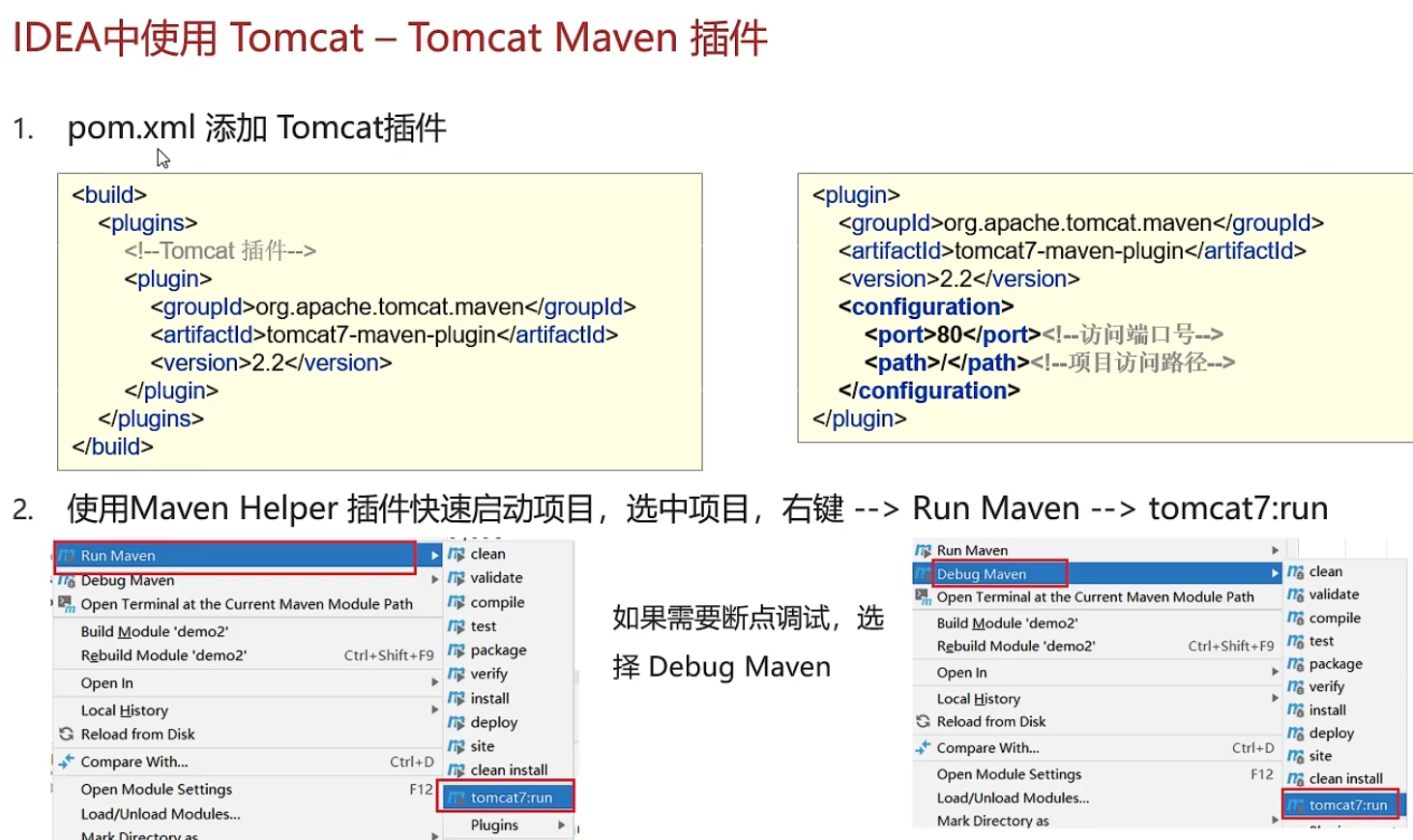Click the Open Terminal icon in right menu
Screen dimensions: 1413x840
pyautogui.click(x=923, y=597)
